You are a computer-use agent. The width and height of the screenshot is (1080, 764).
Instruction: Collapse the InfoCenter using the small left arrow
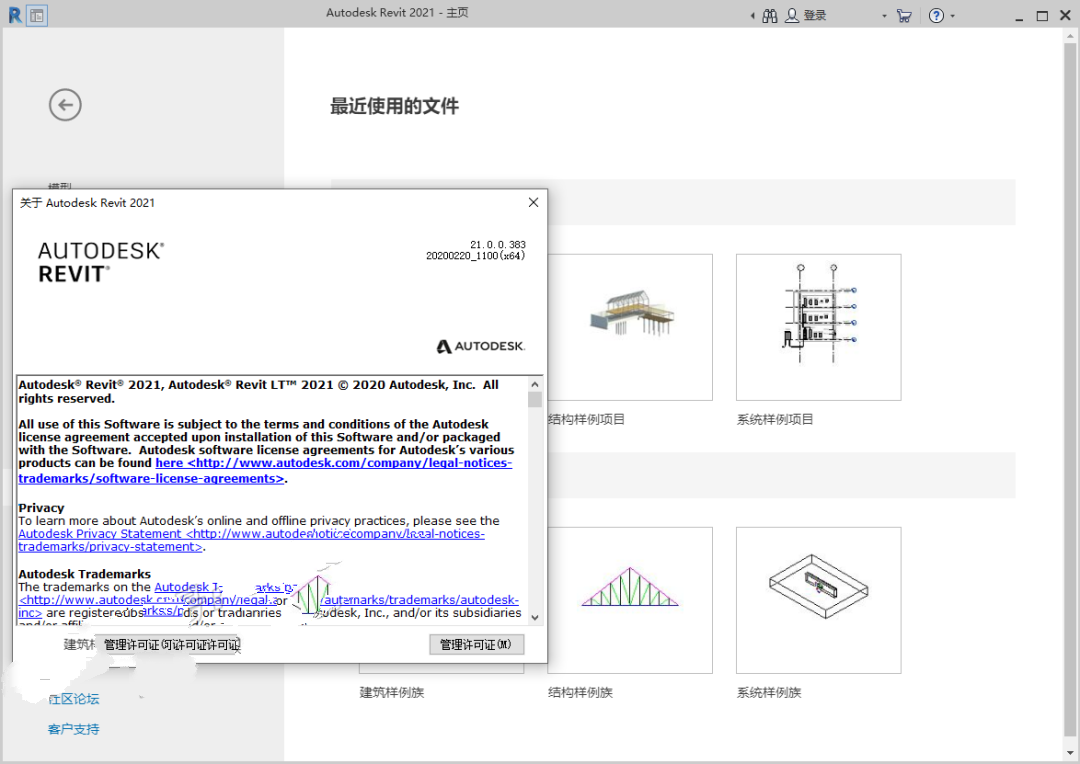click(x=752, y=16)
